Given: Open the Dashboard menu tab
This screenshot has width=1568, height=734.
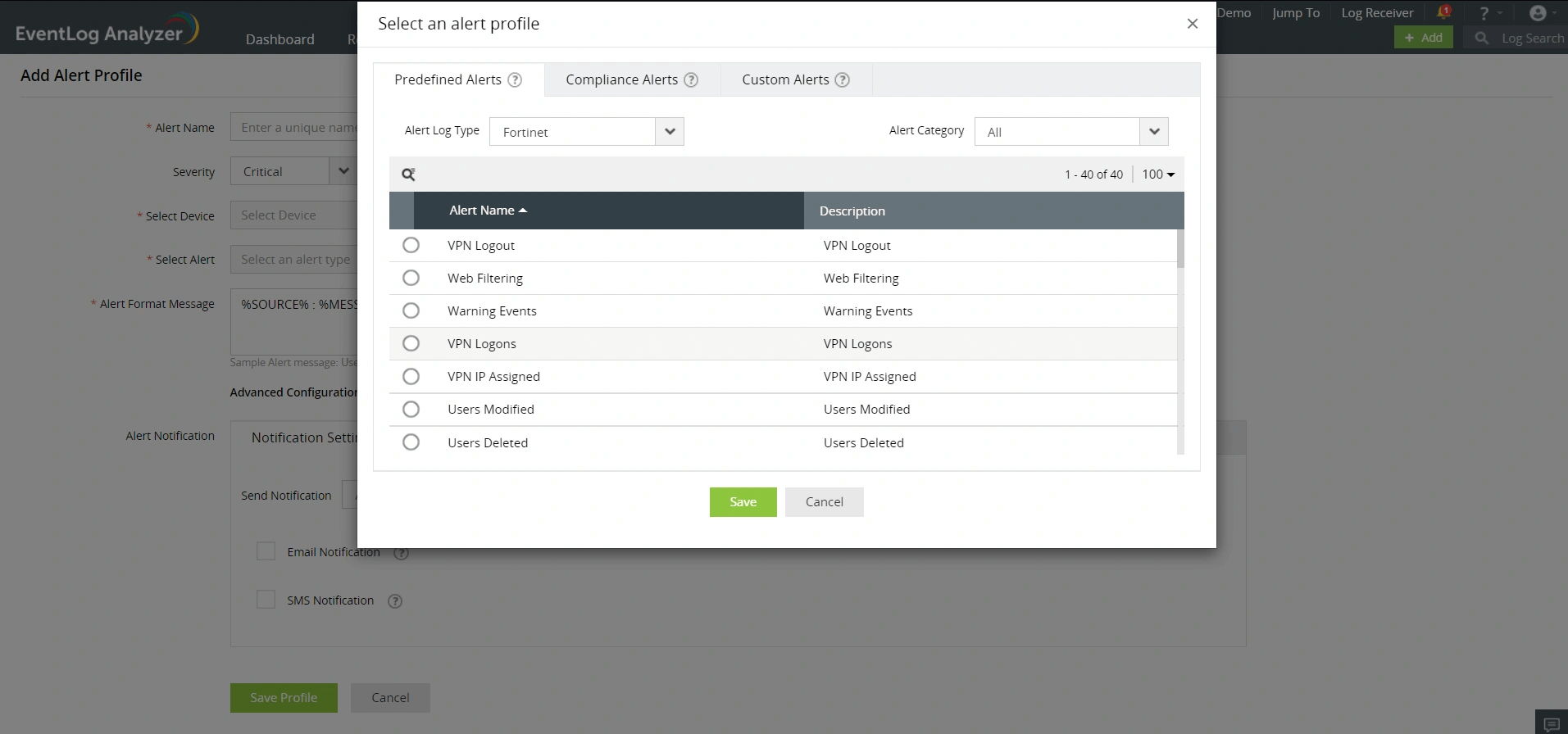Looking at the screenshot, I should pyautogui.click(x=280, y=39).
